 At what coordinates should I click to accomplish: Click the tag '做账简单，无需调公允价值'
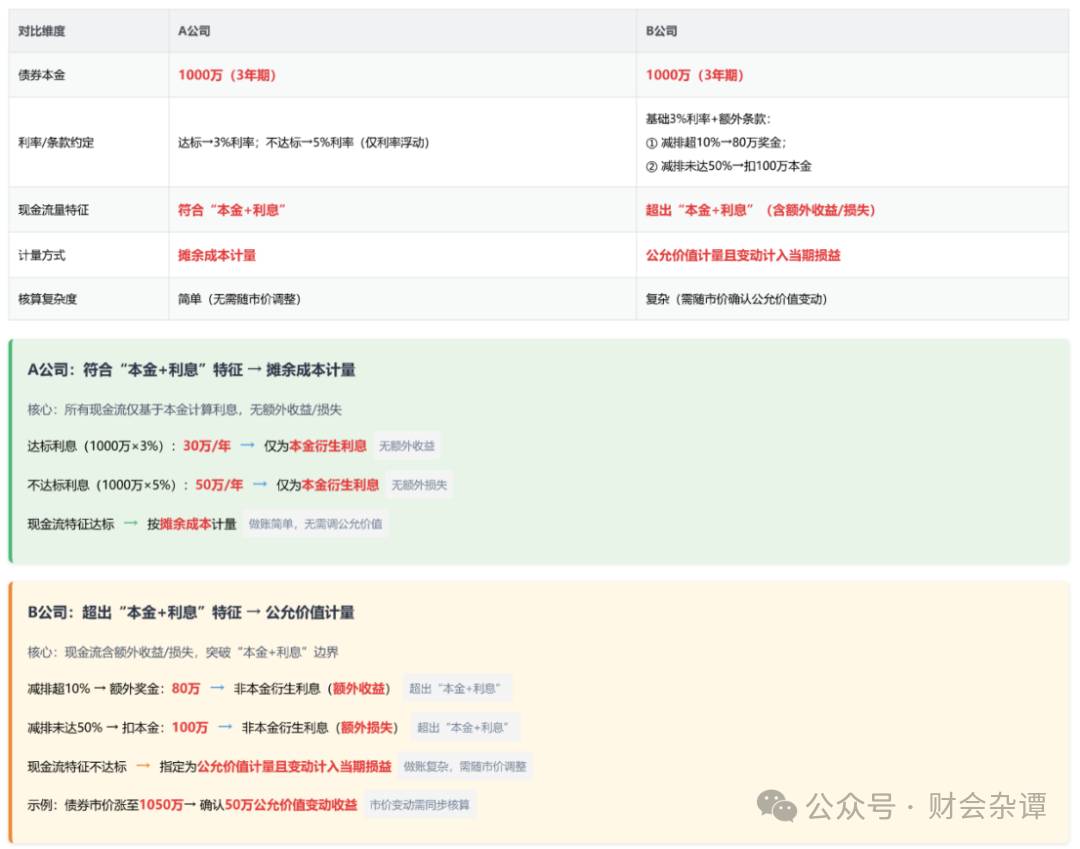coord(315,524)
